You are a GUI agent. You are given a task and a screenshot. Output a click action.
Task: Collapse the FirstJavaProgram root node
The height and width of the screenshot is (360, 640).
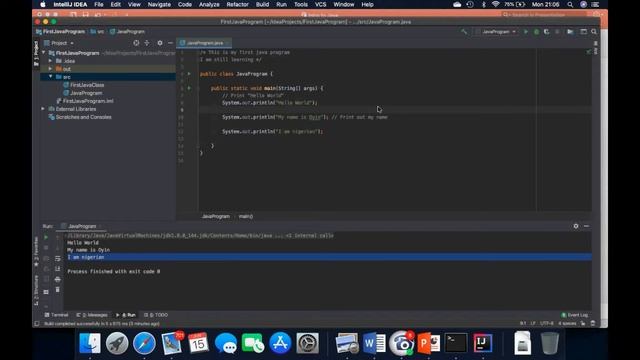click(x=44, y=53)
